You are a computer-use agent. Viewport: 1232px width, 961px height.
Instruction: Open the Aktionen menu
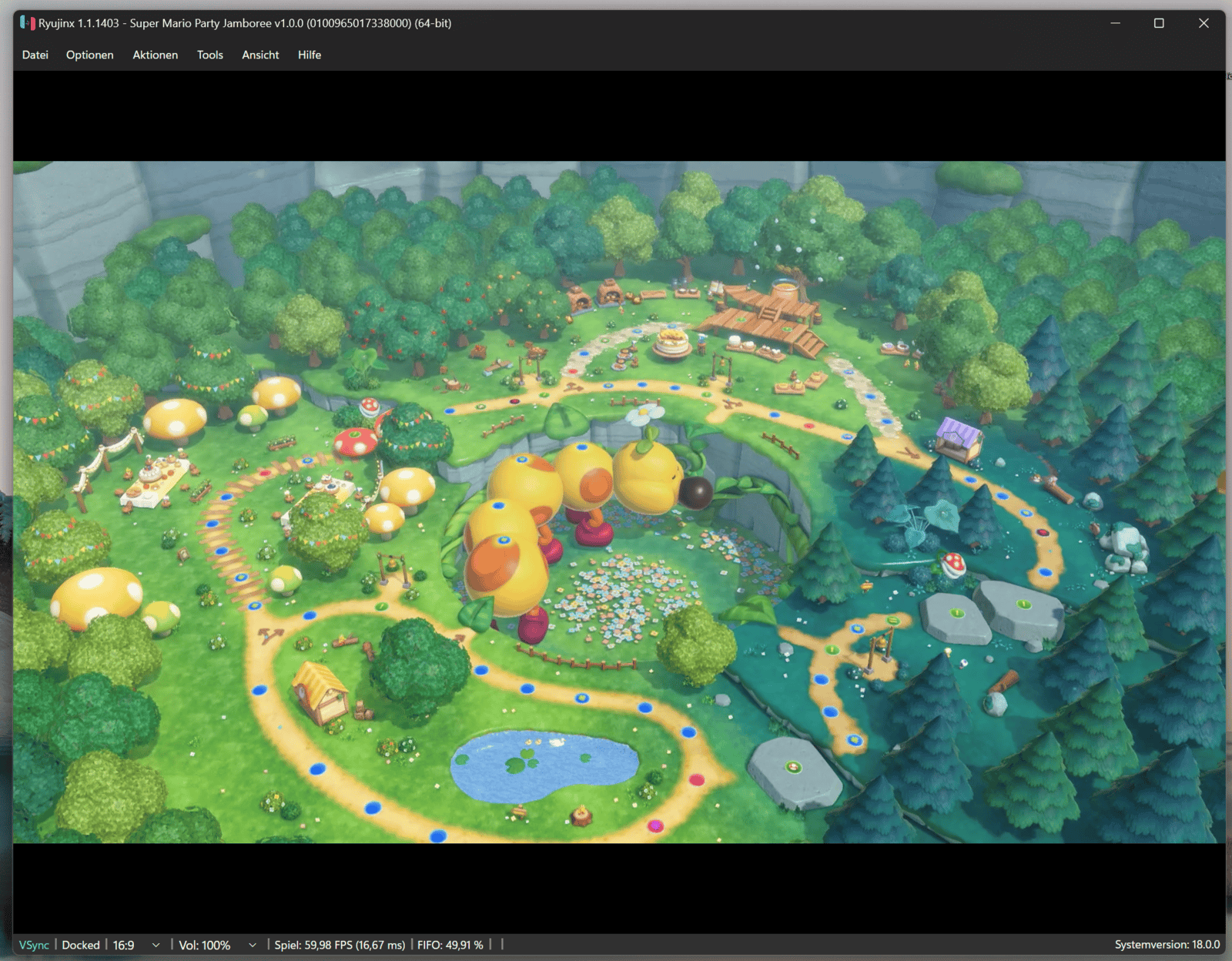[x=155, y=55]
